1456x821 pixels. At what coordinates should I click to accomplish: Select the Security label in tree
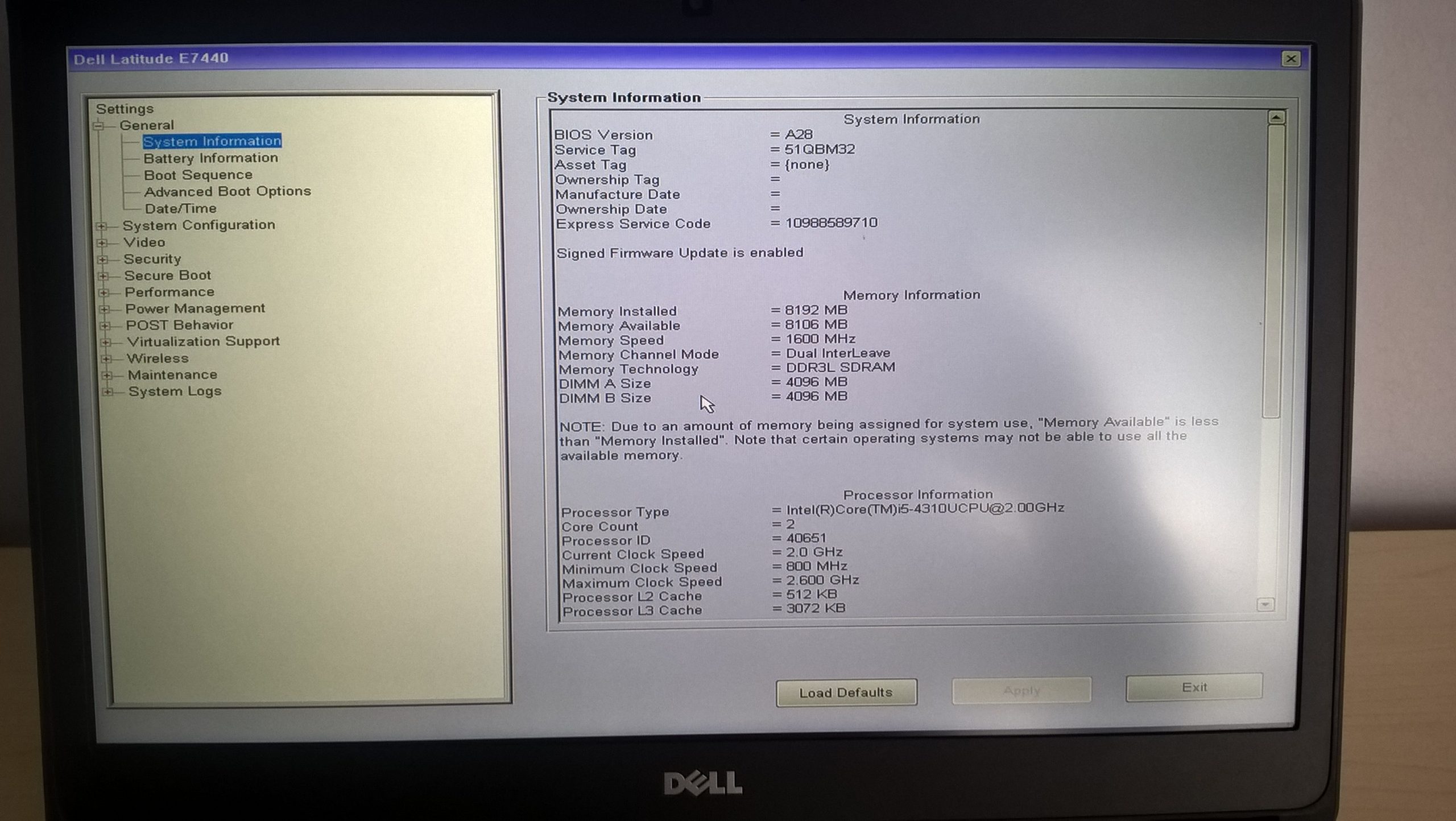(x=152, y=259)
